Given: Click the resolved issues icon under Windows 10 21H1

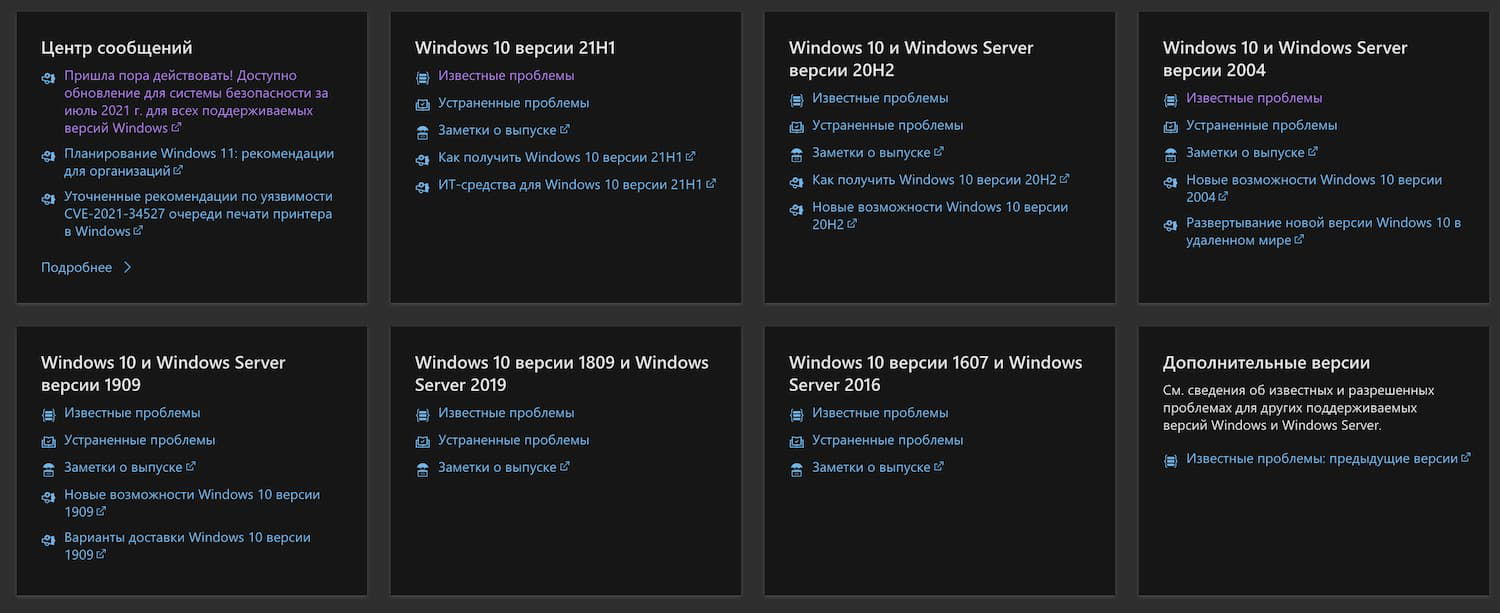Looking at the screenshot, I should (x=422, y=103).
